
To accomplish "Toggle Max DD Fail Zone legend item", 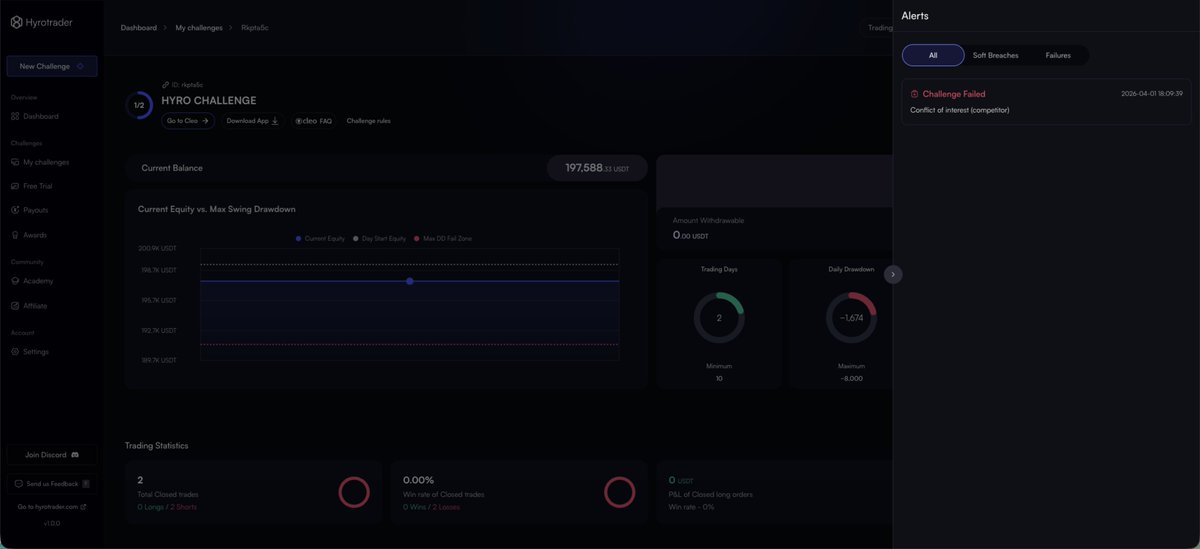I will click(x=445, y=239).
